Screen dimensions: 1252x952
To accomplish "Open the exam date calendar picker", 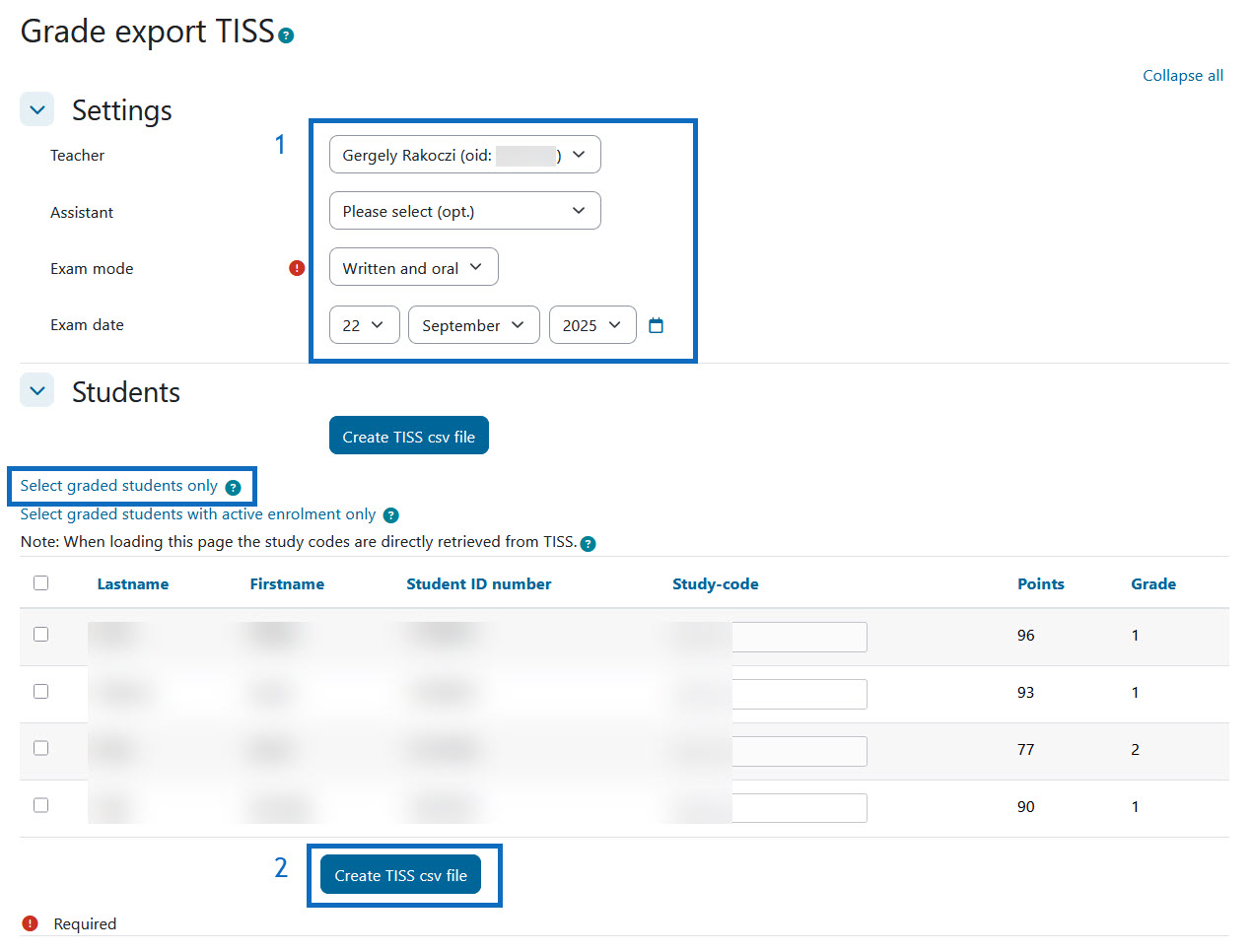I will click(657, 325).
